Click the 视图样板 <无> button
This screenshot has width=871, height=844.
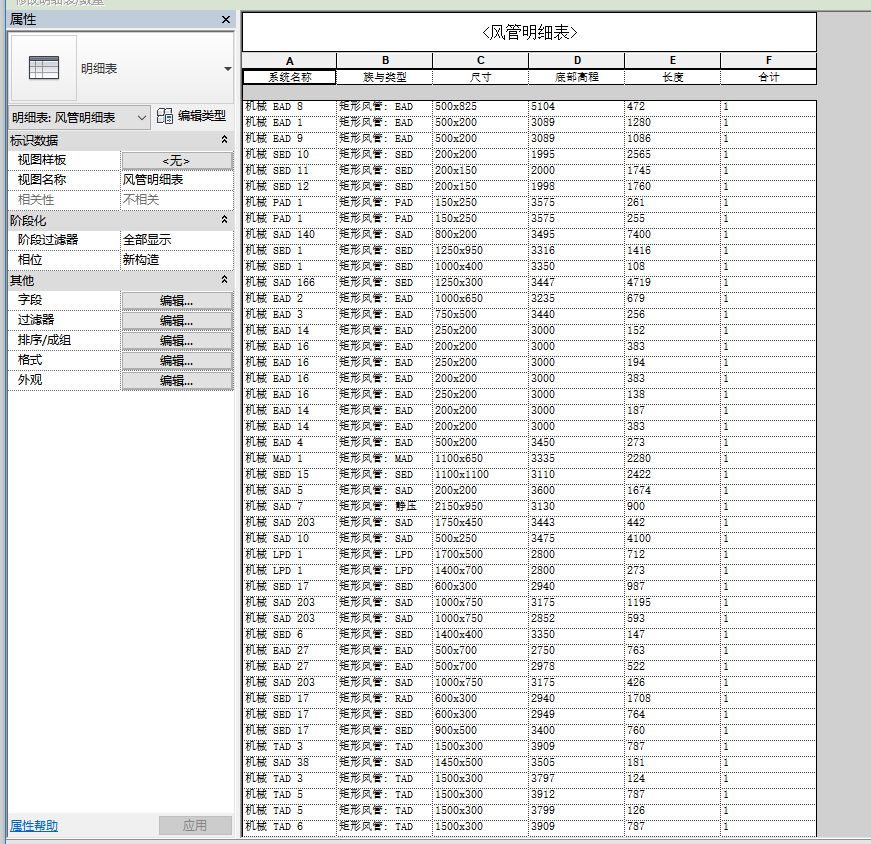coord(177,161)
